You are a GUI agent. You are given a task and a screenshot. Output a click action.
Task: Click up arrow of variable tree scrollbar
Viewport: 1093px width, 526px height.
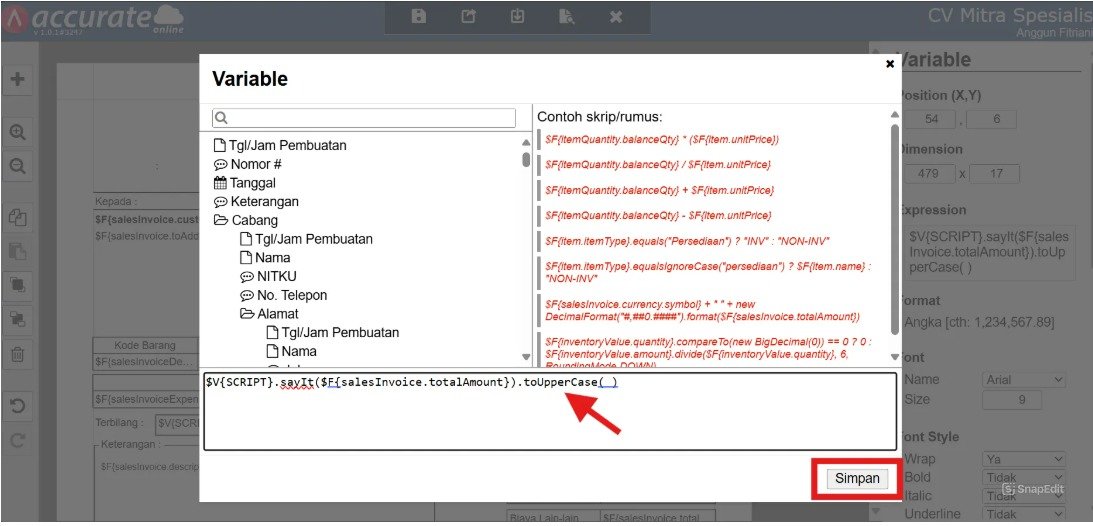pyautogui.click(x=526, y=142)
